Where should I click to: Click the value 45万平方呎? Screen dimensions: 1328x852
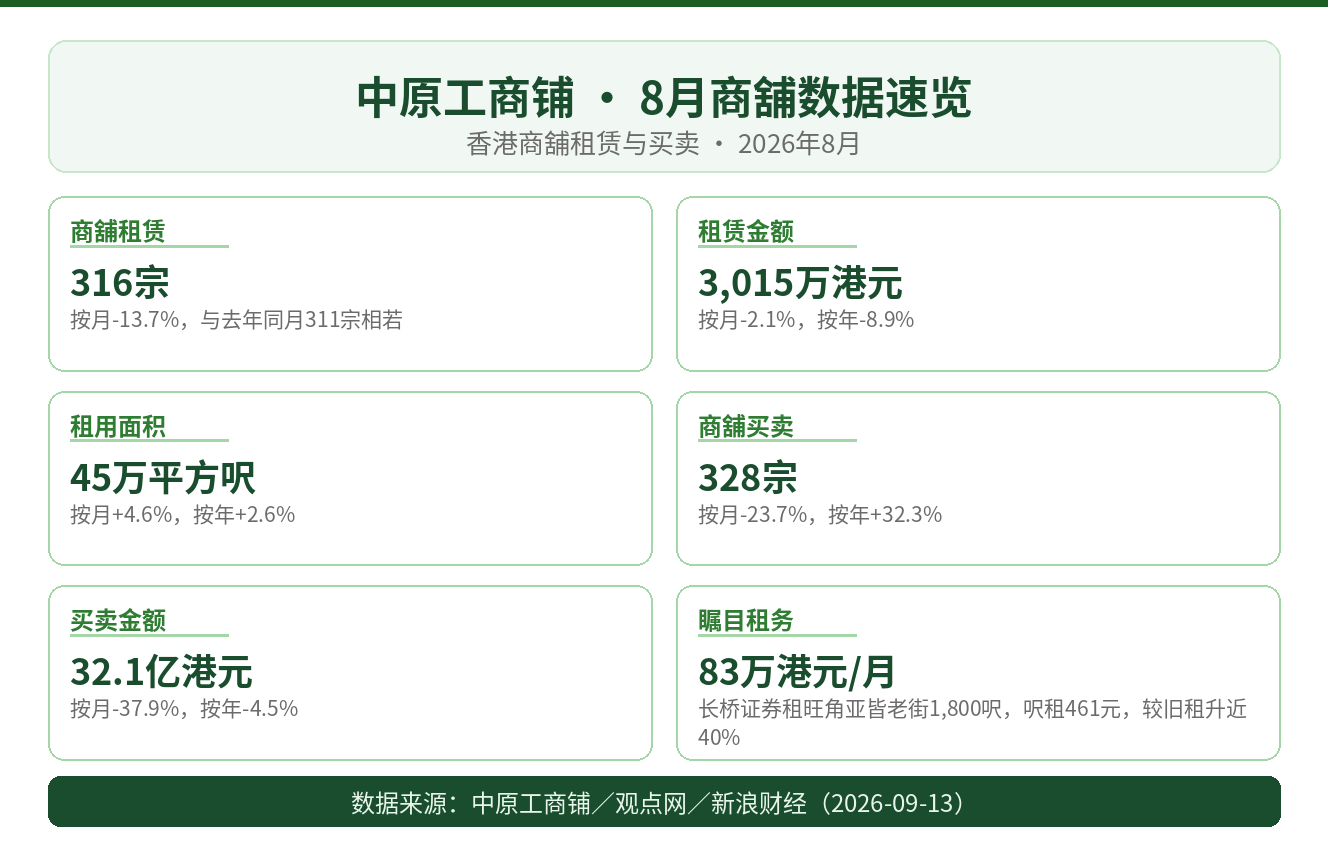pyautogui.click(x=163, y=478)
